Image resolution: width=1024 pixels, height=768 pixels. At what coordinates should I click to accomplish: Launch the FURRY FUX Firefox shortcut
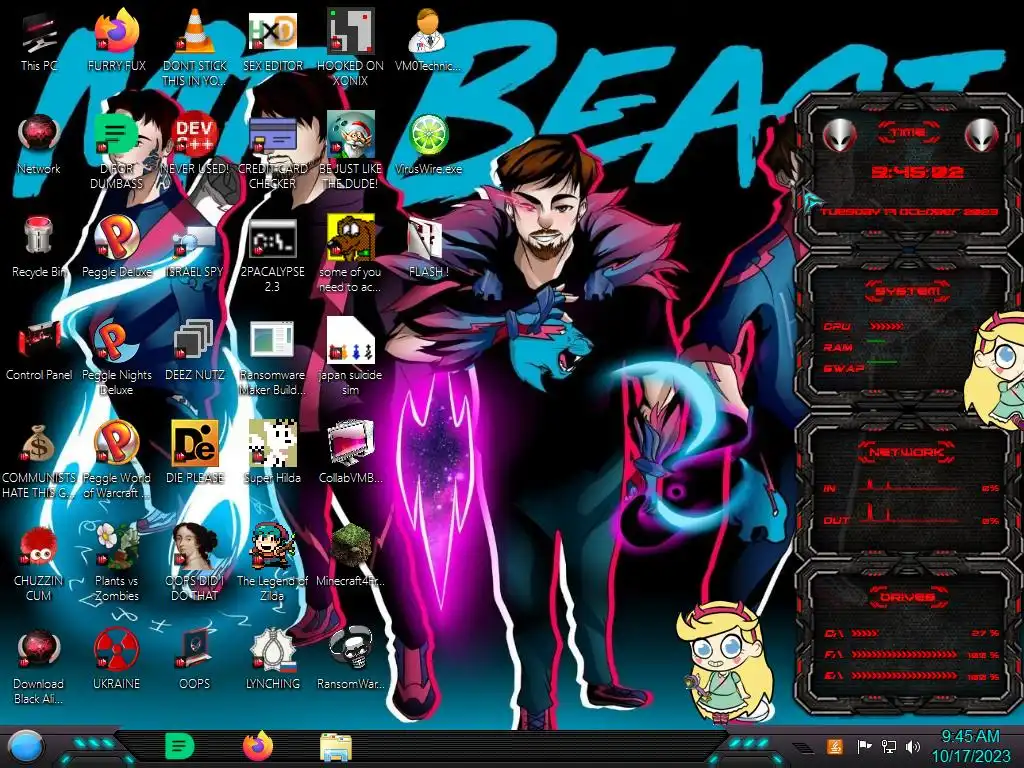[x=116, y=31]
